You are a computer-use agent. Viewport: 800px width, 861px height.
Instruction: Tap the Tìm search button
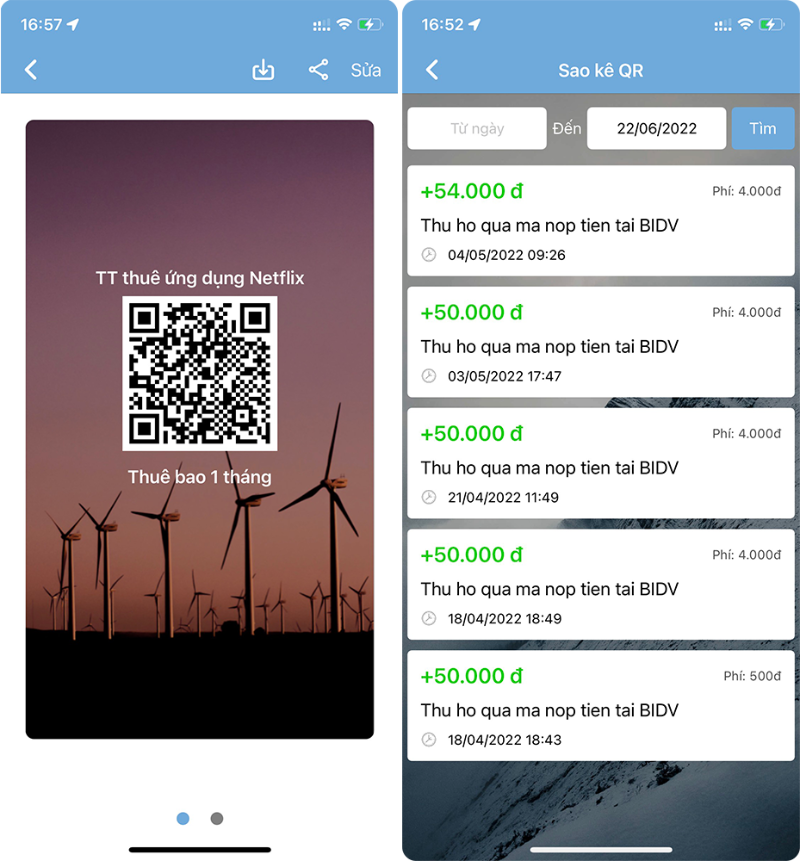click(763, 128)
